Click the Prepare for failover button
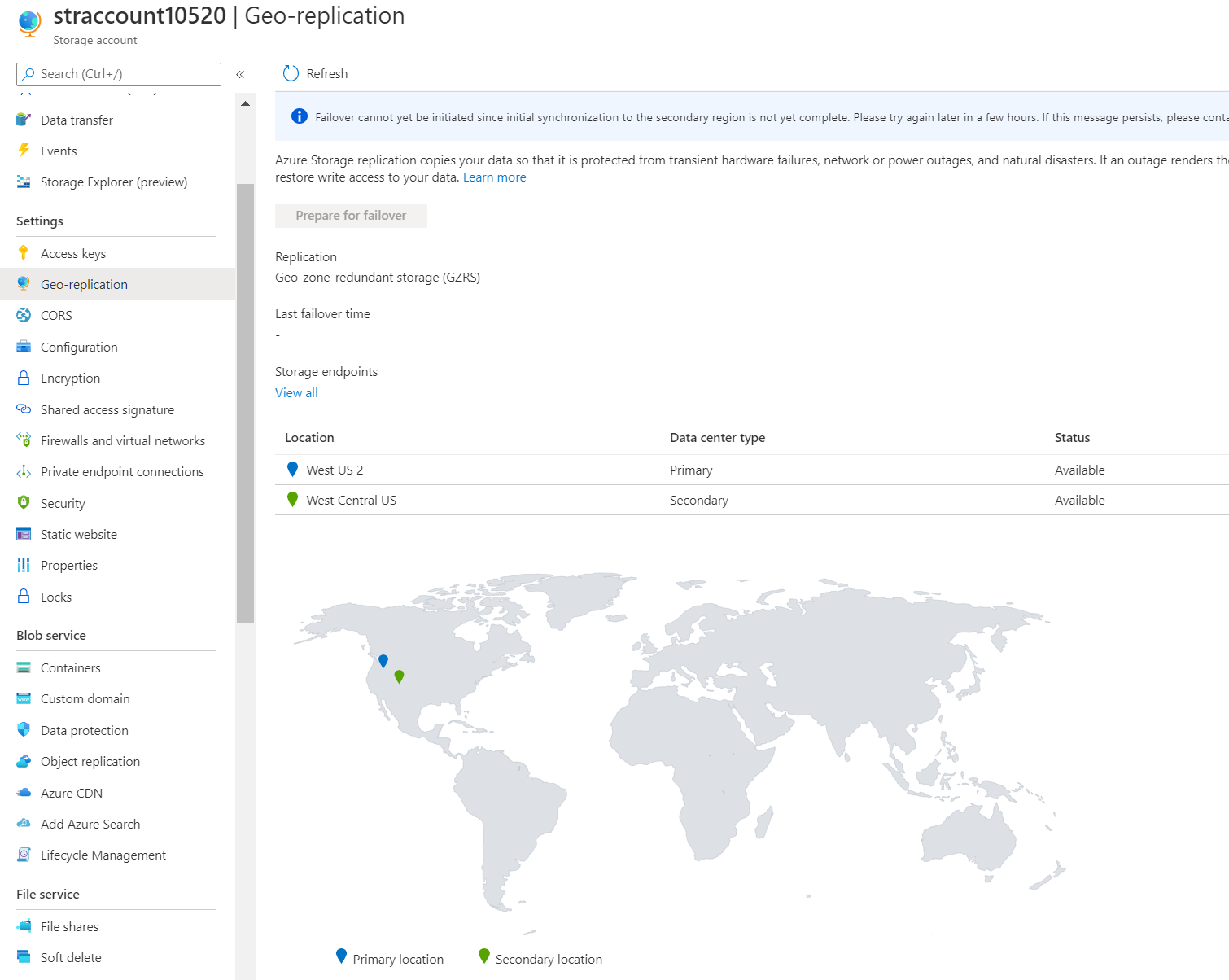 click(351, 216)
